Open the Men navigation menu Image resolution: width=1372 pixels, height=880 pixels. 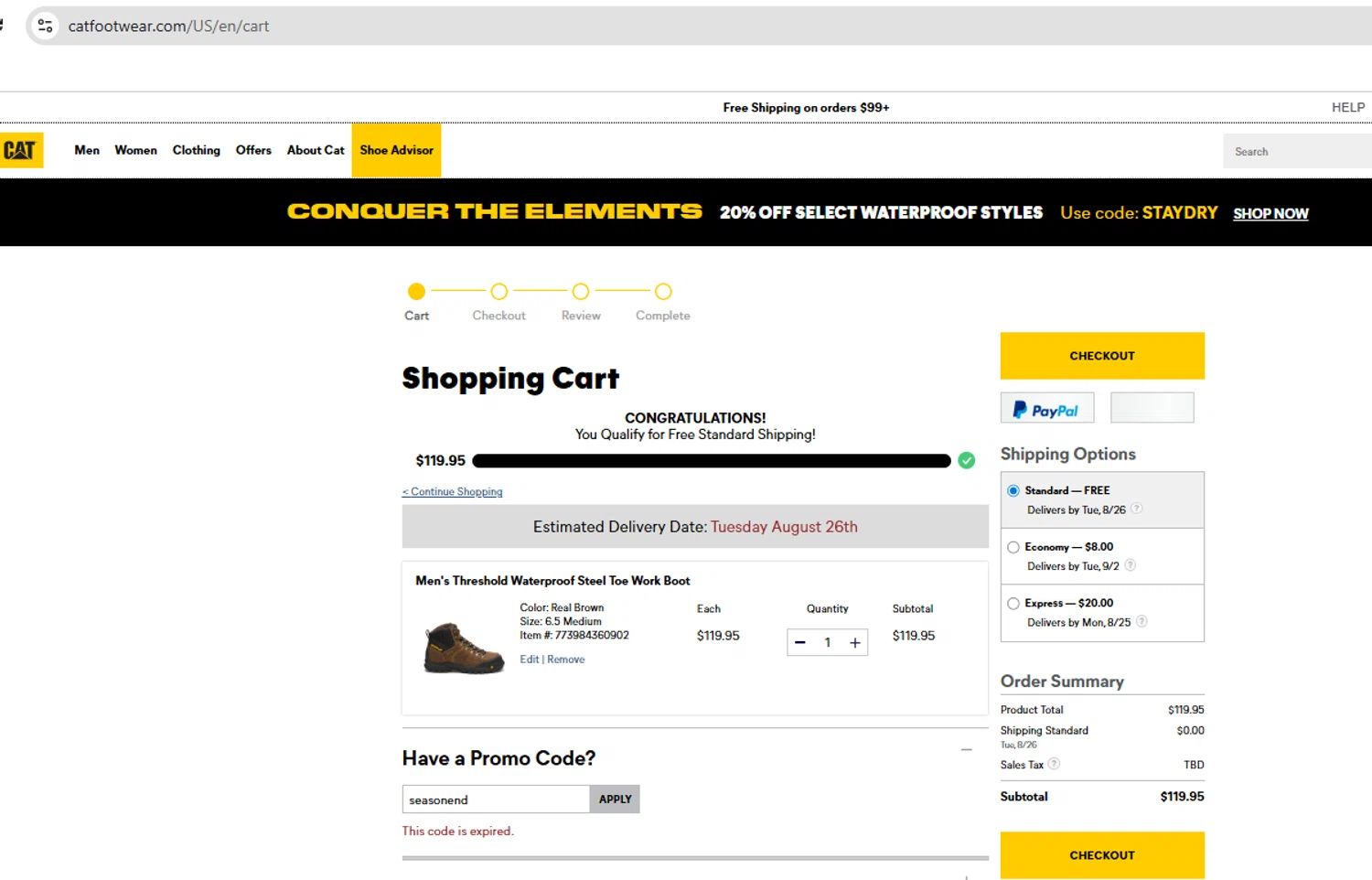[87, 150]
